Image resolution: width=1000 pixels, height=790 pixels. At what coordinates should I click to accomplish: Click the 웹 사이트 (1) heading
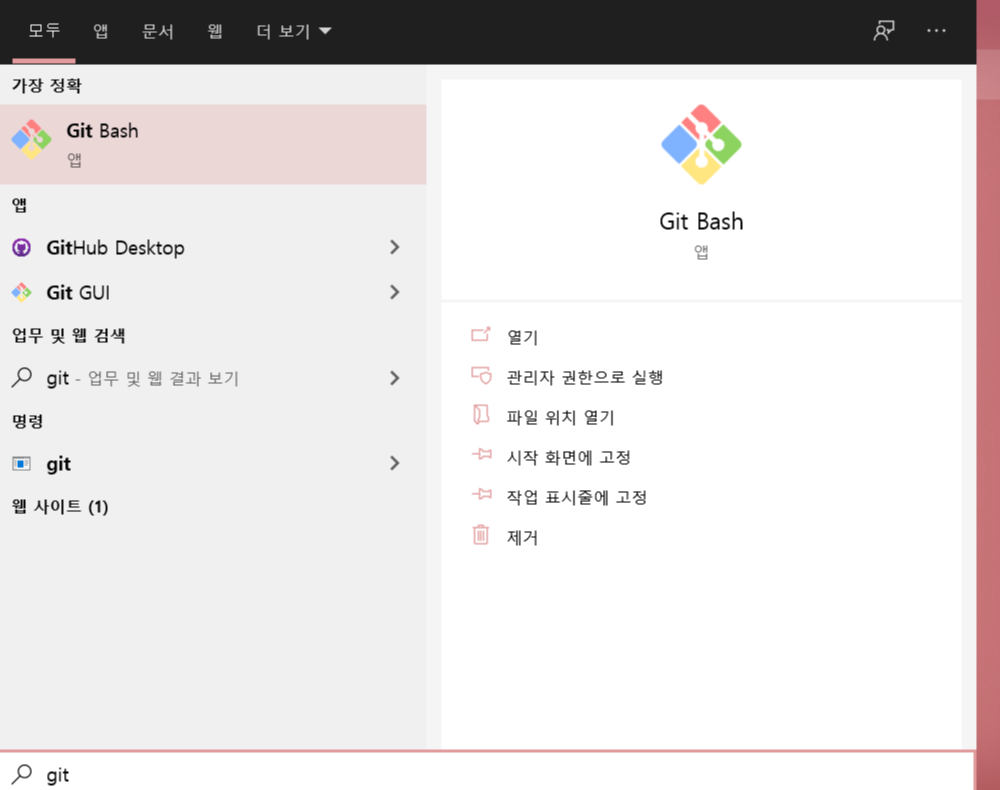(60, 506)
